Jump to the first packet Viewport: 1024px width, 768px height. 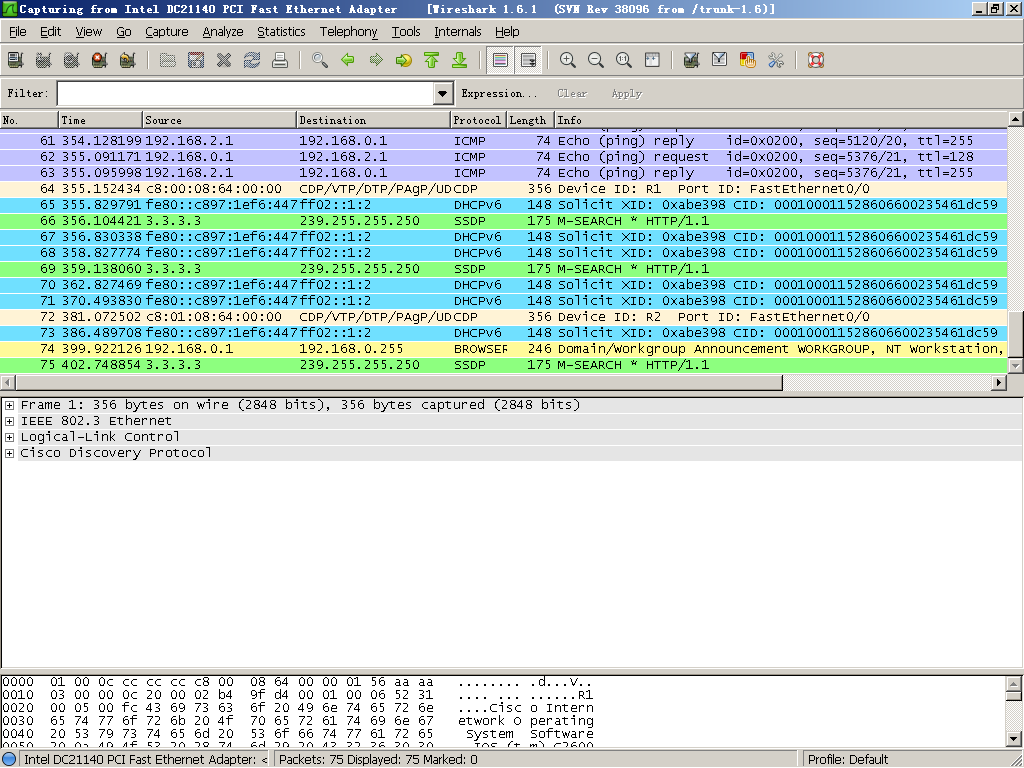click(432, 60)
